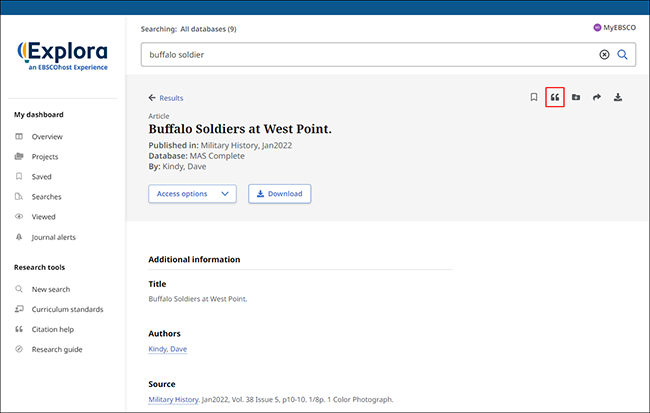The height and width of the screenshot is (413, 650).
Task: Add article to project folder icon
Action: pyautogui.click(x=576, y=97)
